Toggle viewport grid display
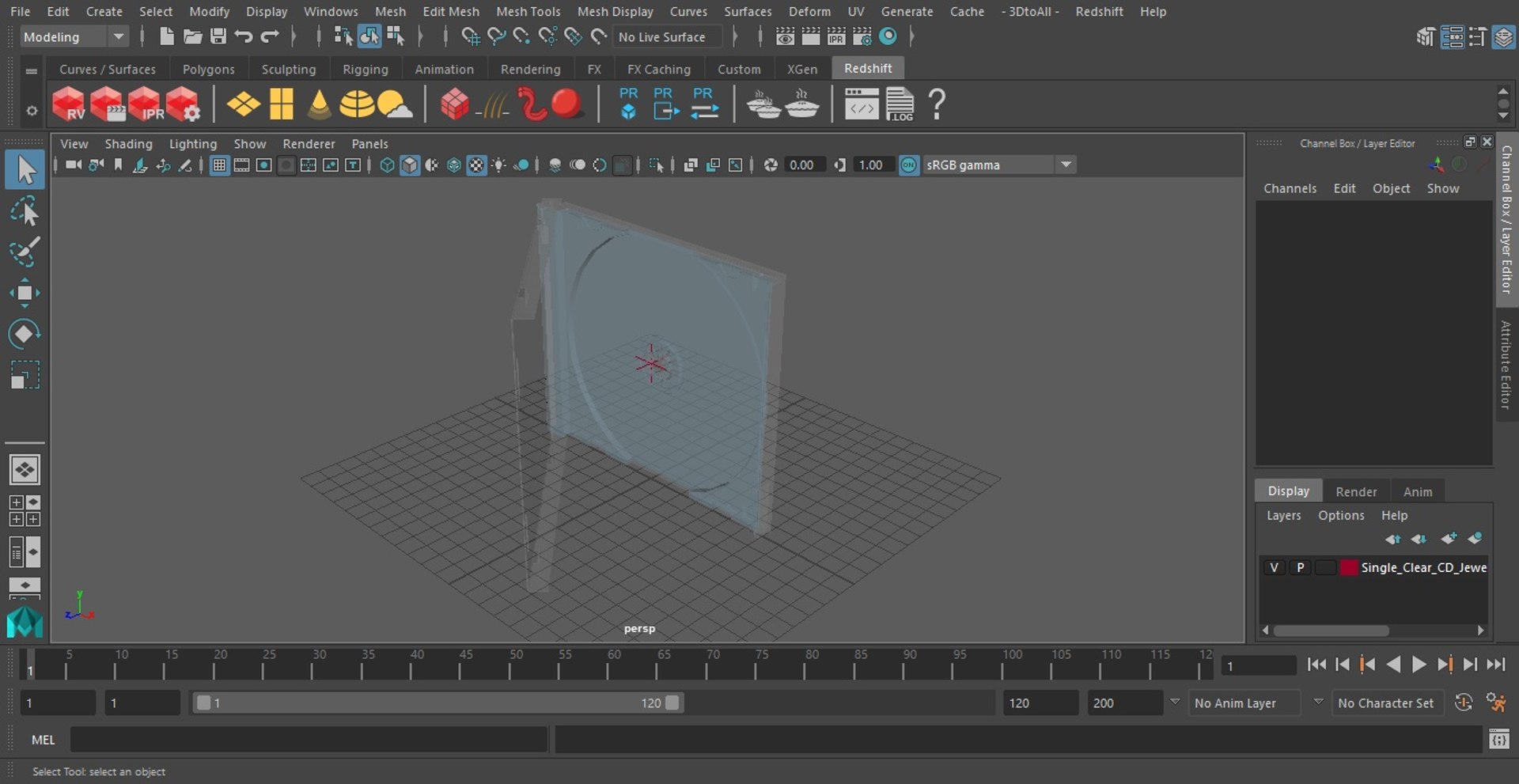The height and width of the screenshot is (784, 1519). click(x=219, y=165)
